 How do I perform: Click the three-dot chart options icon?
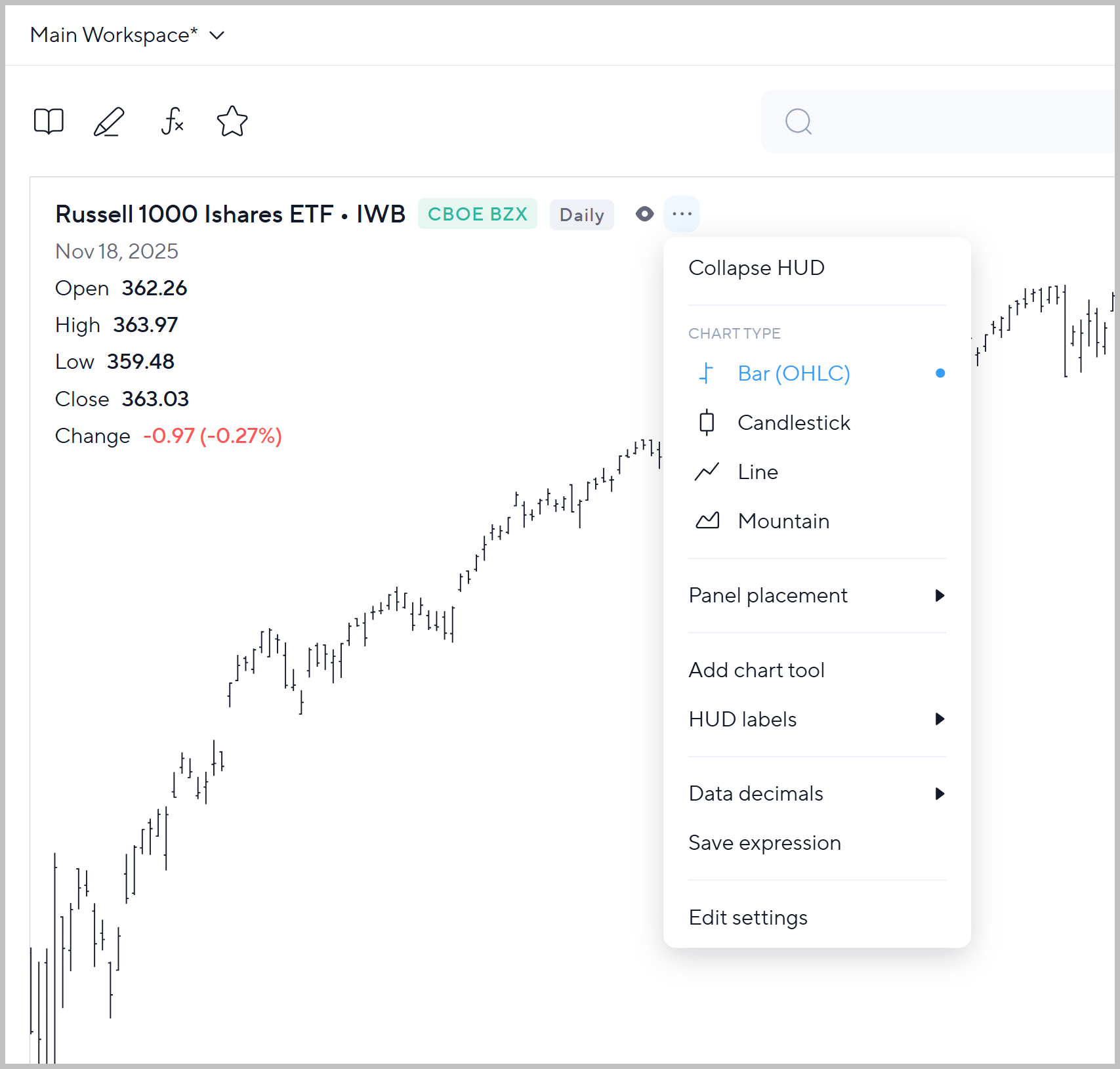(x=682, y=214)
